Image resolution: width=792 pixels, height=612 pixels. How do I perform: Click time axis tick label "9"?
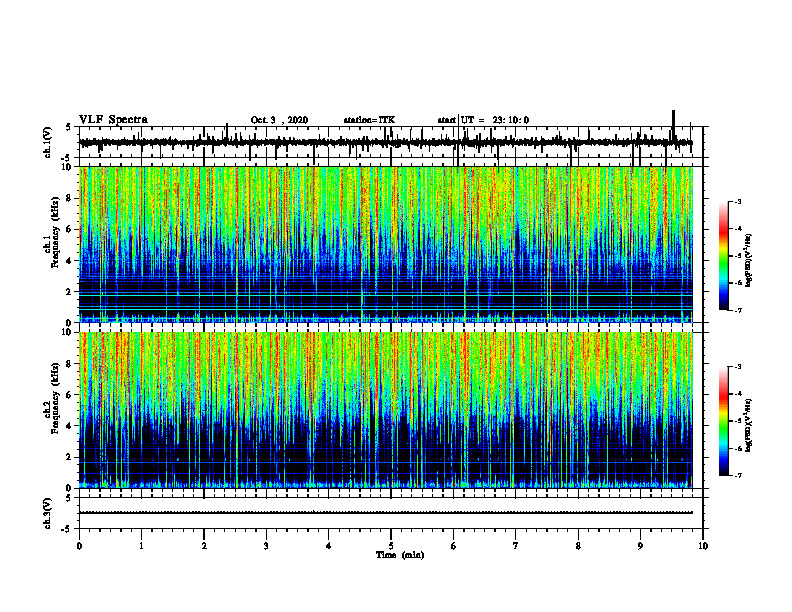(x=640, y=546)
